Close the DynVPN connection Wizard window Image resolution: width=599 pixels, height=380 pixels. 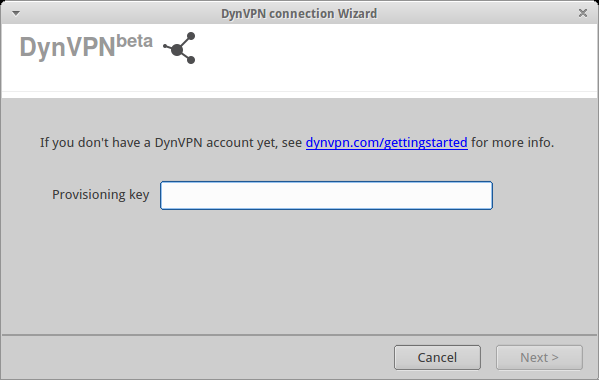tap(583, 13)
